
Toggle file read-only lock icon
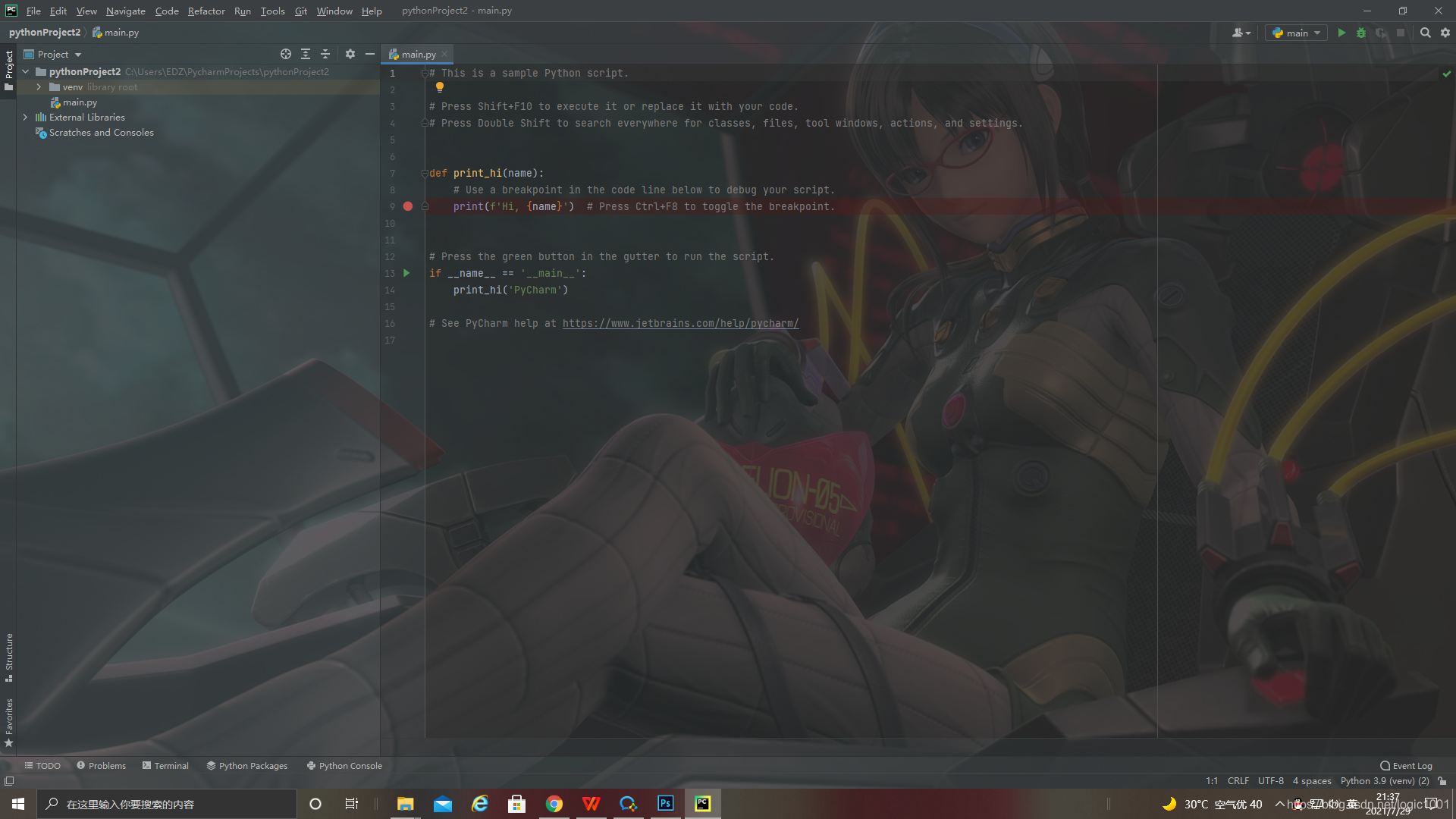pyautogui.click(x=1442, y=781)
